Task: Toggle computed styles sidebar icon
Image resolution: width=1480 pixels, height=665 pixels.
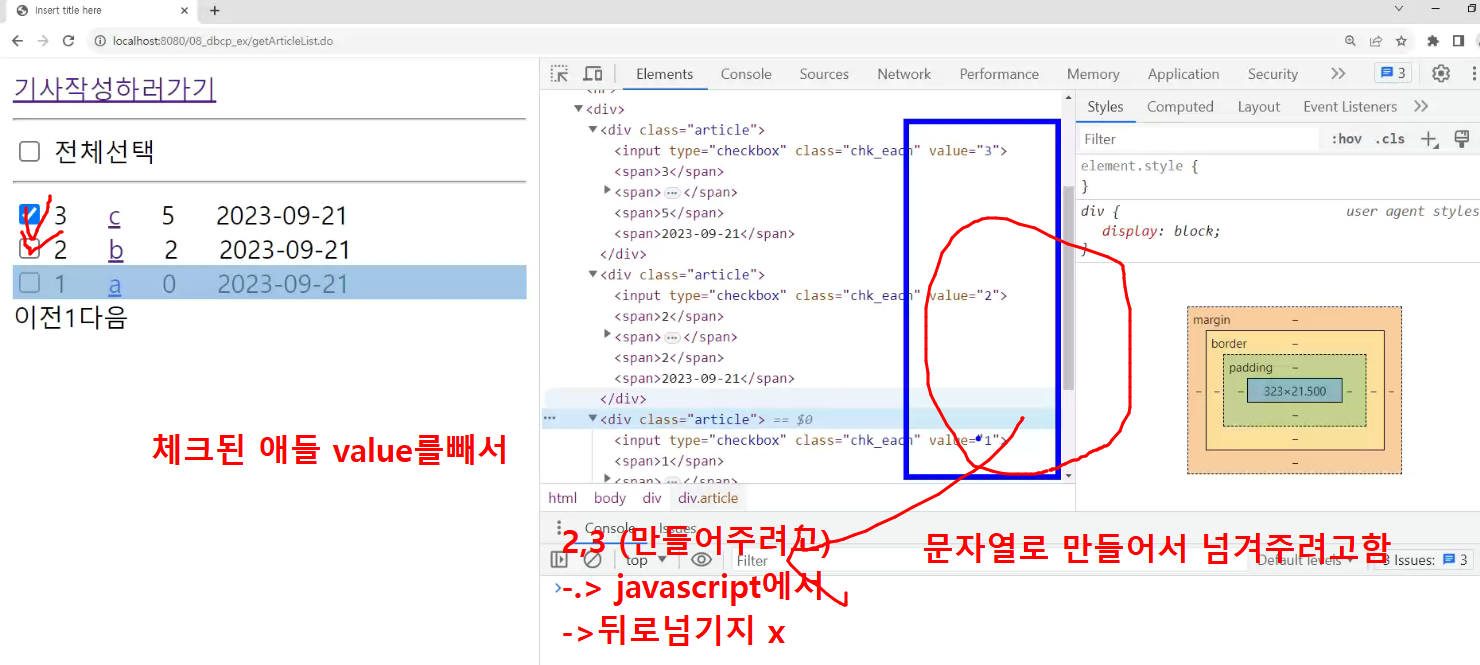Action: click(1461, 139)
